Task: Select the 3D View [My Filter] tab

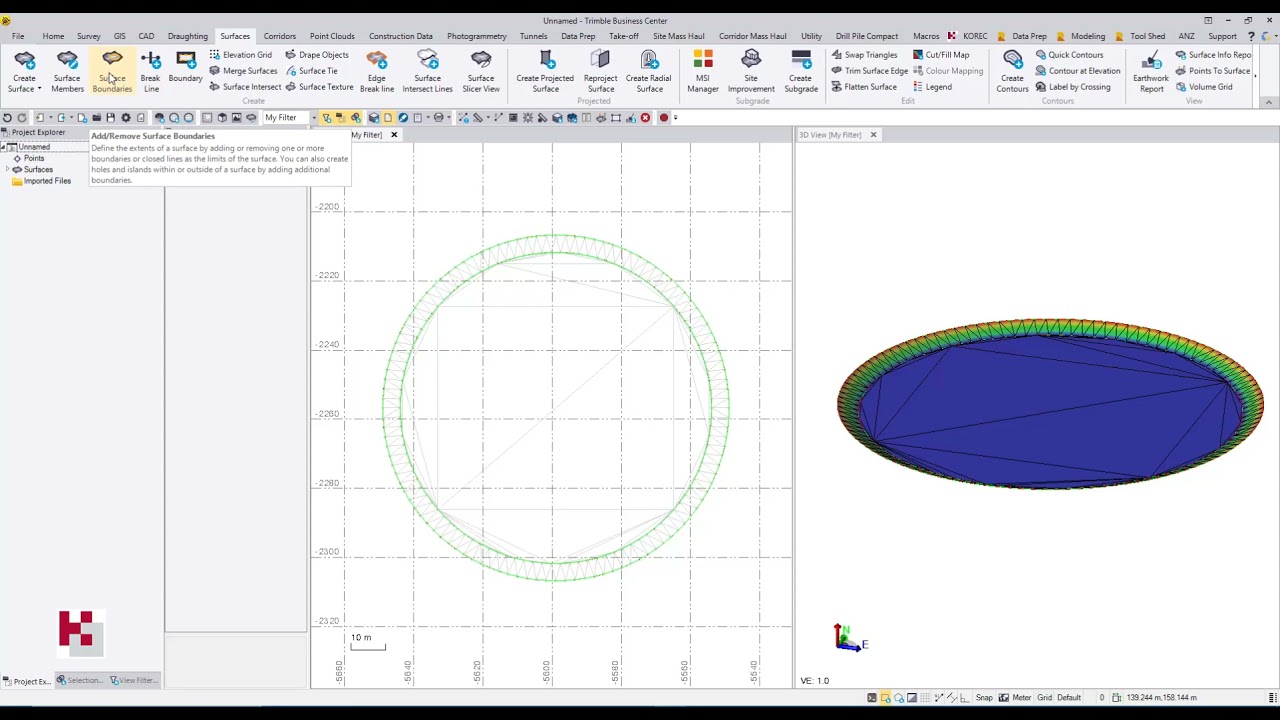Action: pos(830,135)
